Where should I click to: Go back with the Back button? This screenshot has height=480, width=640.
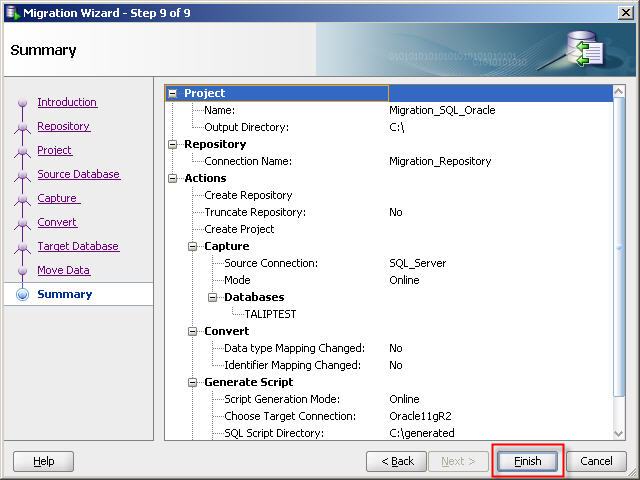[397, 461]
